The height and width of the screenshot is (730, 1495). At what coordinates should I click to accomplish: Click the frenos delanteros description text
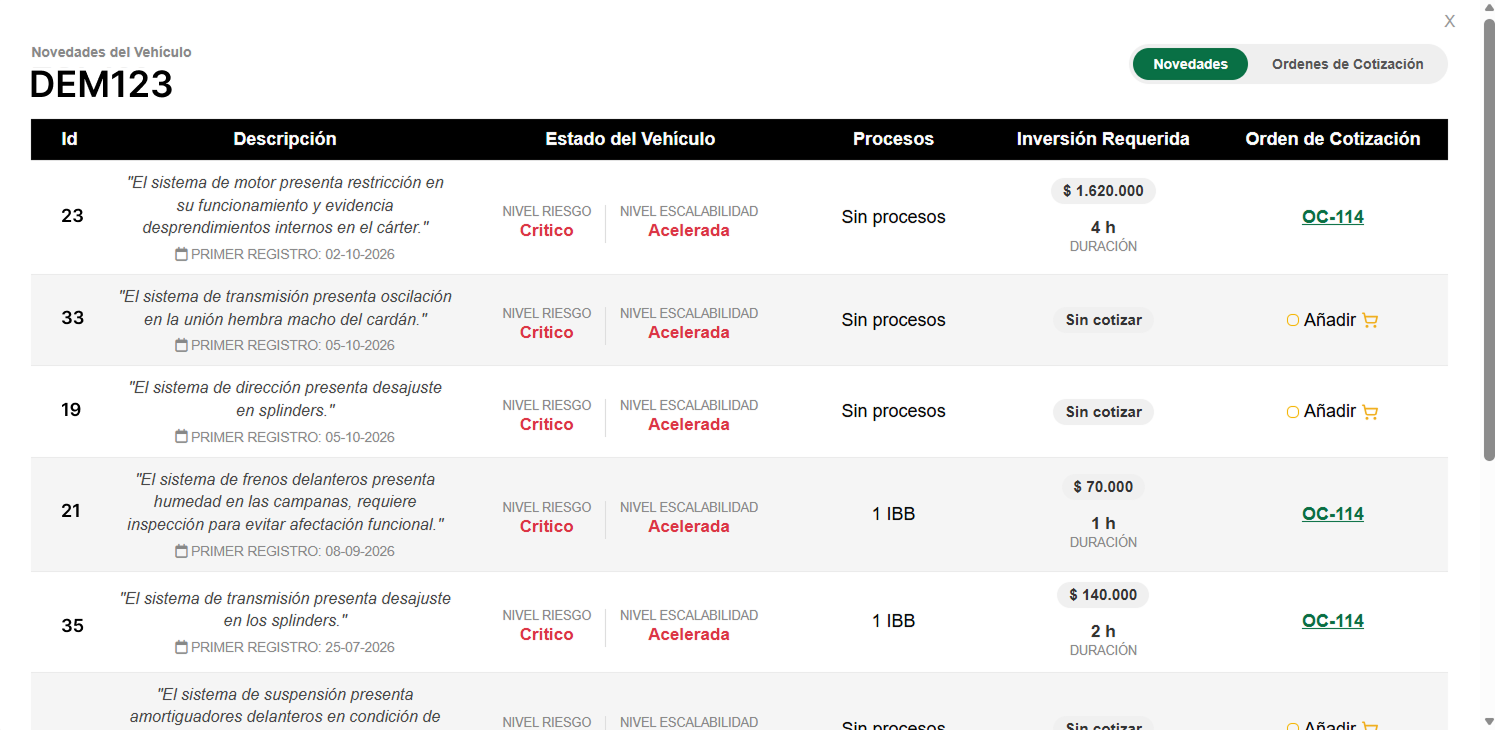(285, 502)
